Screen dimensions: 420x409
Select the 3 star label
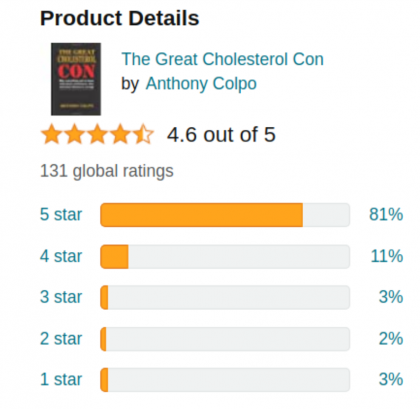pyautogui.click(x=61, y=297)
